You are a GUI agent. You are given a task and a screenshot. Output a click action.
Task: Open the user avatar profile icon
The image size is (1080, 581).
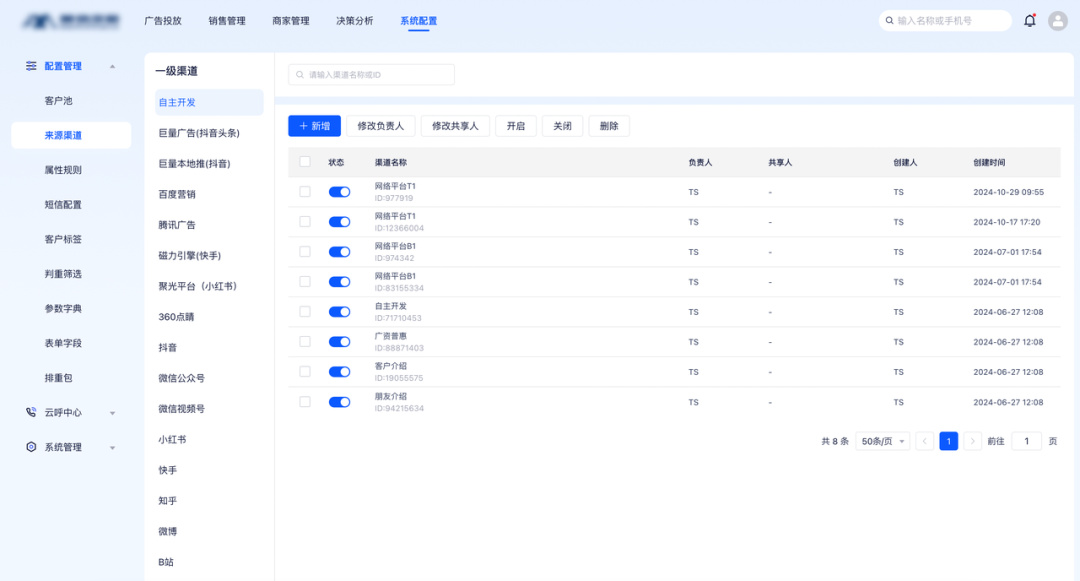[x=1058, y=20]
